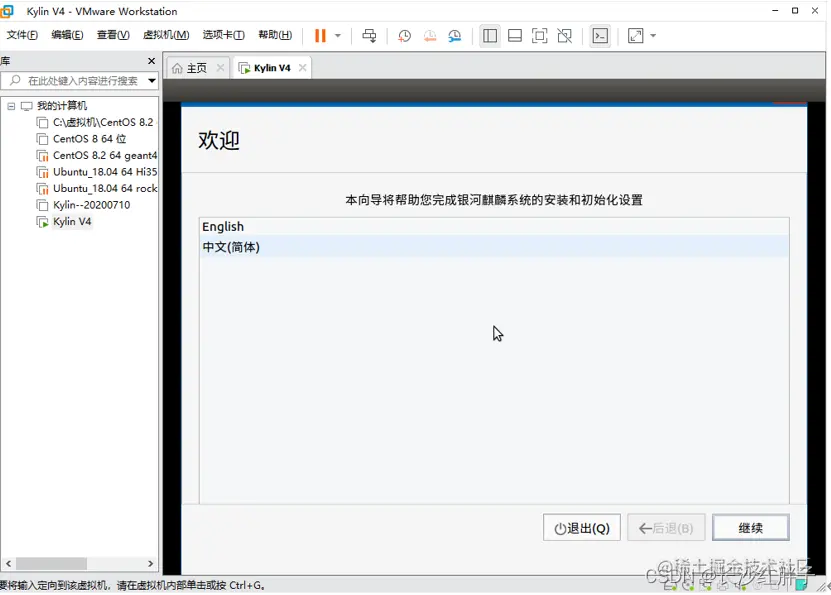Revert the VM to its latest snapshot
831x595 pixels.
pos(429,36)
